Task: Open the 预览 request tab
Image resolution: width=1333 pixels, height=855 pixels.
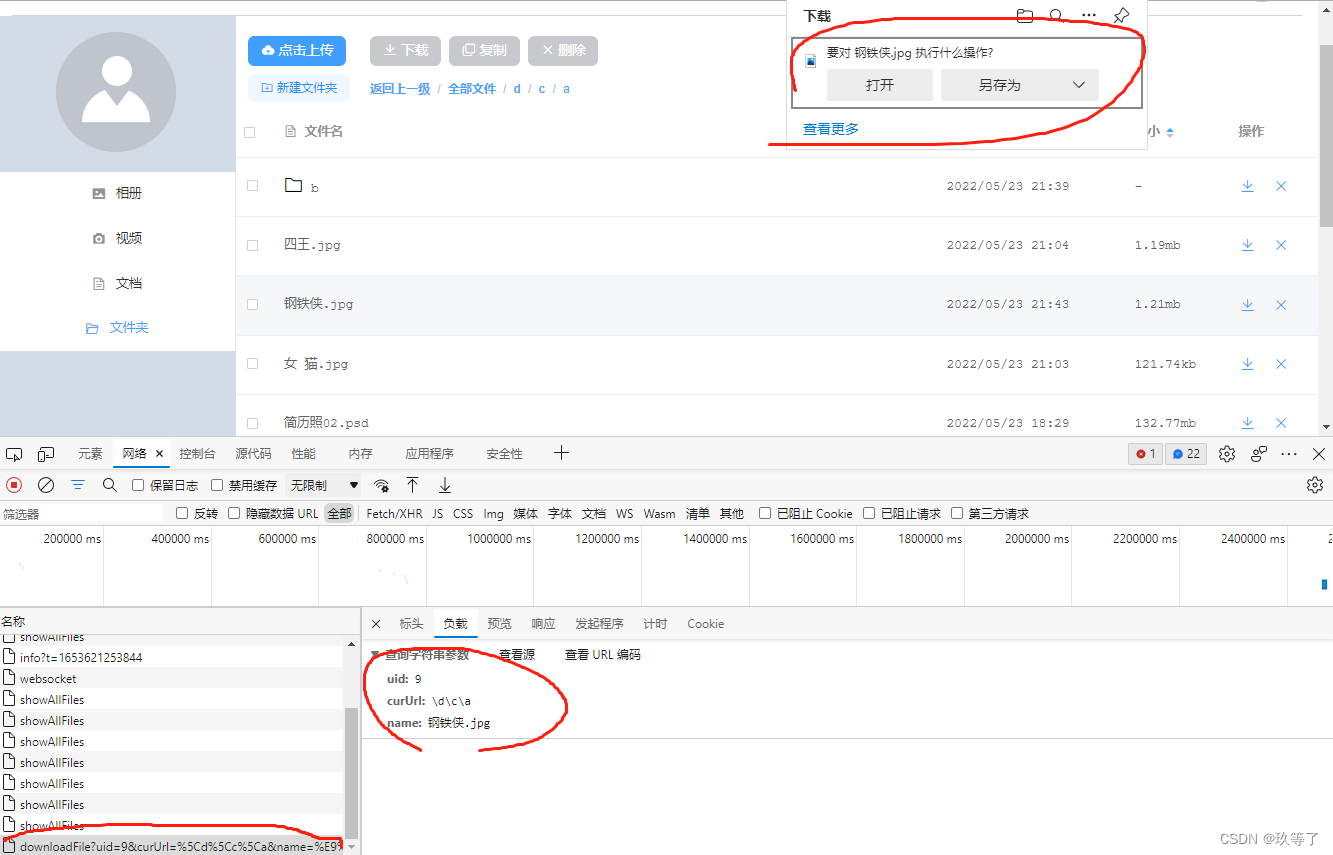Action: coord(499,624)
